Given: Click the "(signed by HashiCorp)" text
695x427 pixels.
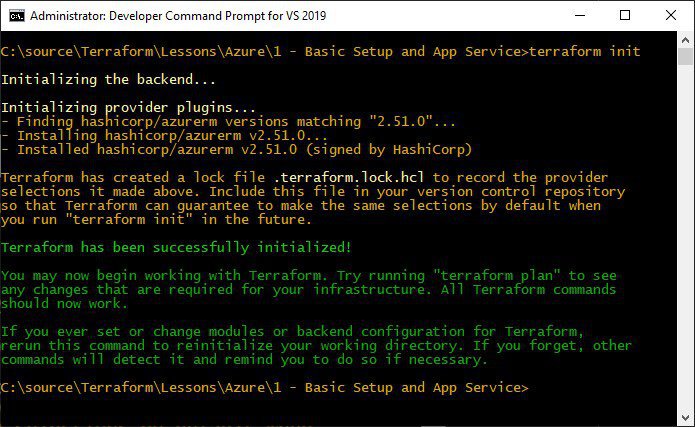Looking at the screenshot, I should point(389,149).
